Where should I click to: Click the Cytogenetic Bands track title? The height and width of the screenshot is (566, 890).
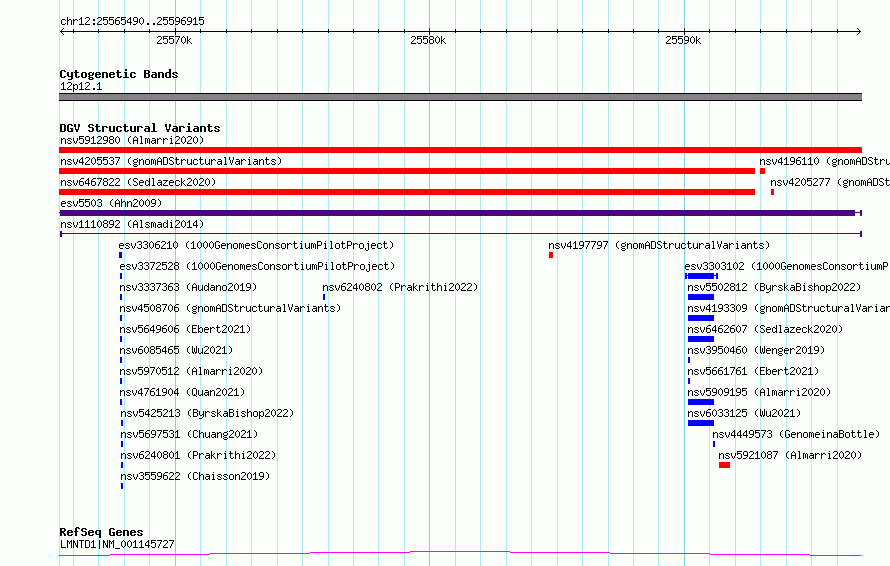[x=119, y=74]
